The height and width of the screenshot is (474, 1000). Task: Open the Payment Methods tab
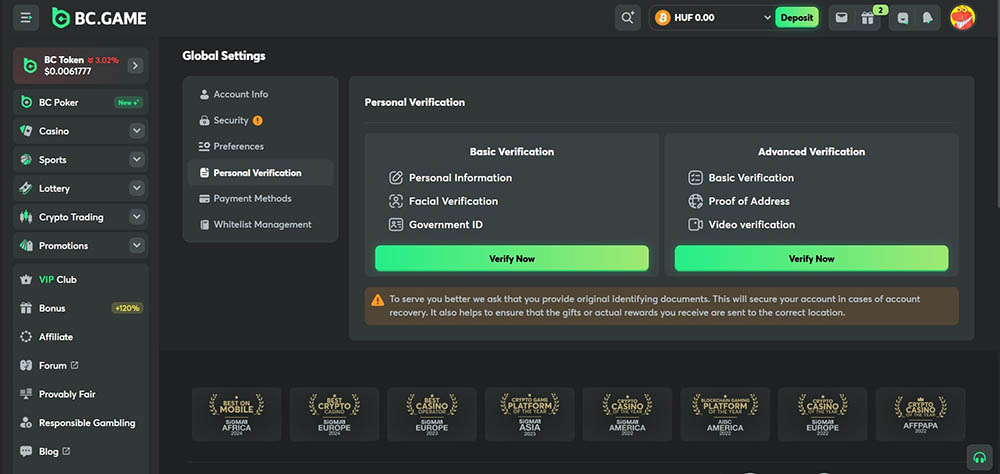coord(252,199)
